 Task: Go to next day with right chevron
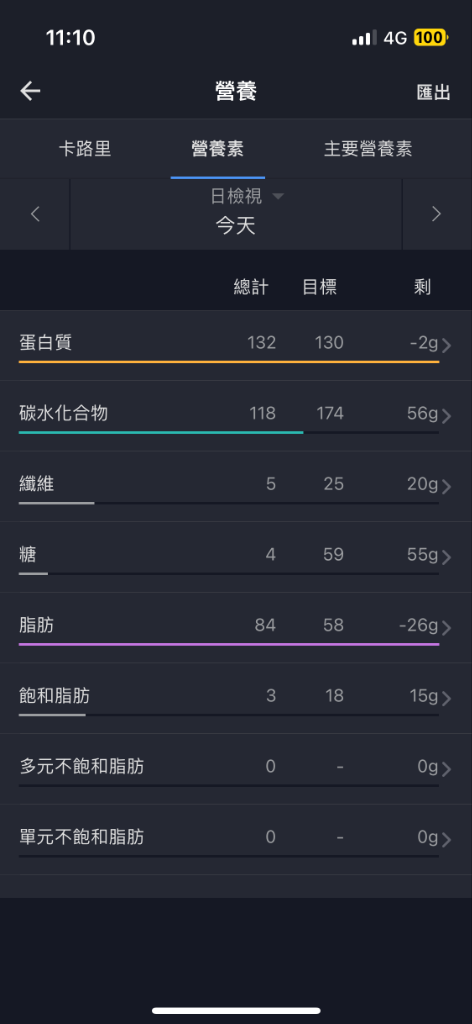437,214
